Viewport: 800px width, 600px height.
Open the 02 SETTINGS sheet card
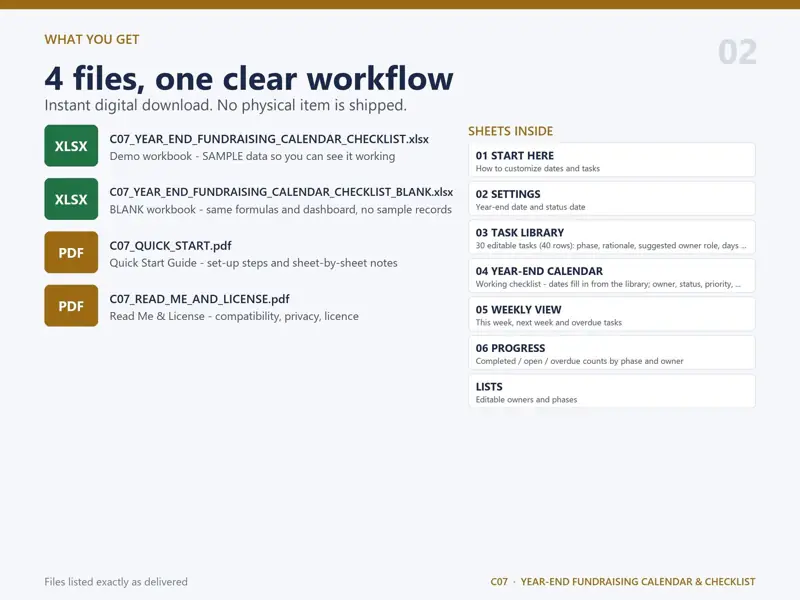(612, 198)
